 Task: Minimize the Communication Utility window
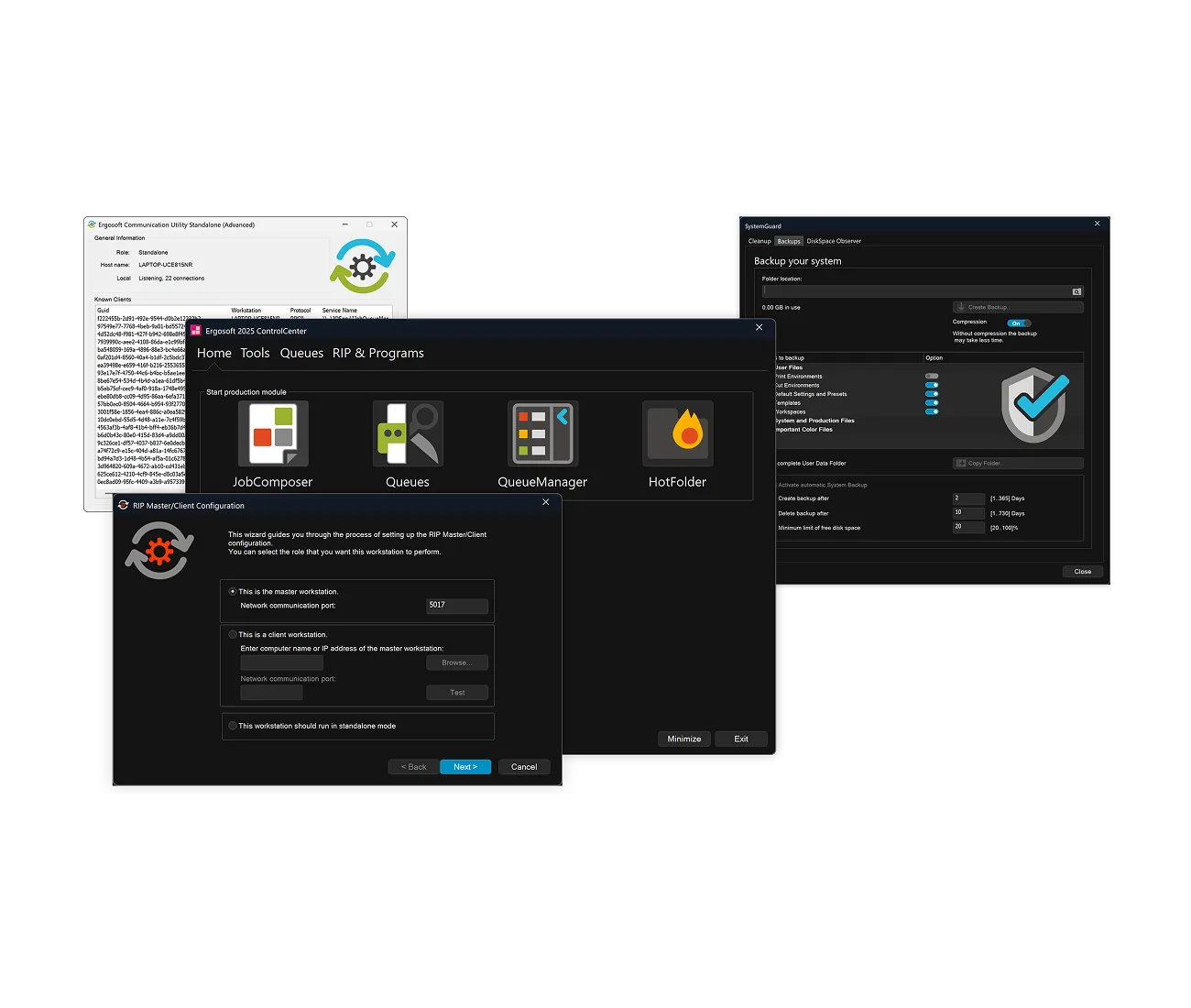(344, 225)
